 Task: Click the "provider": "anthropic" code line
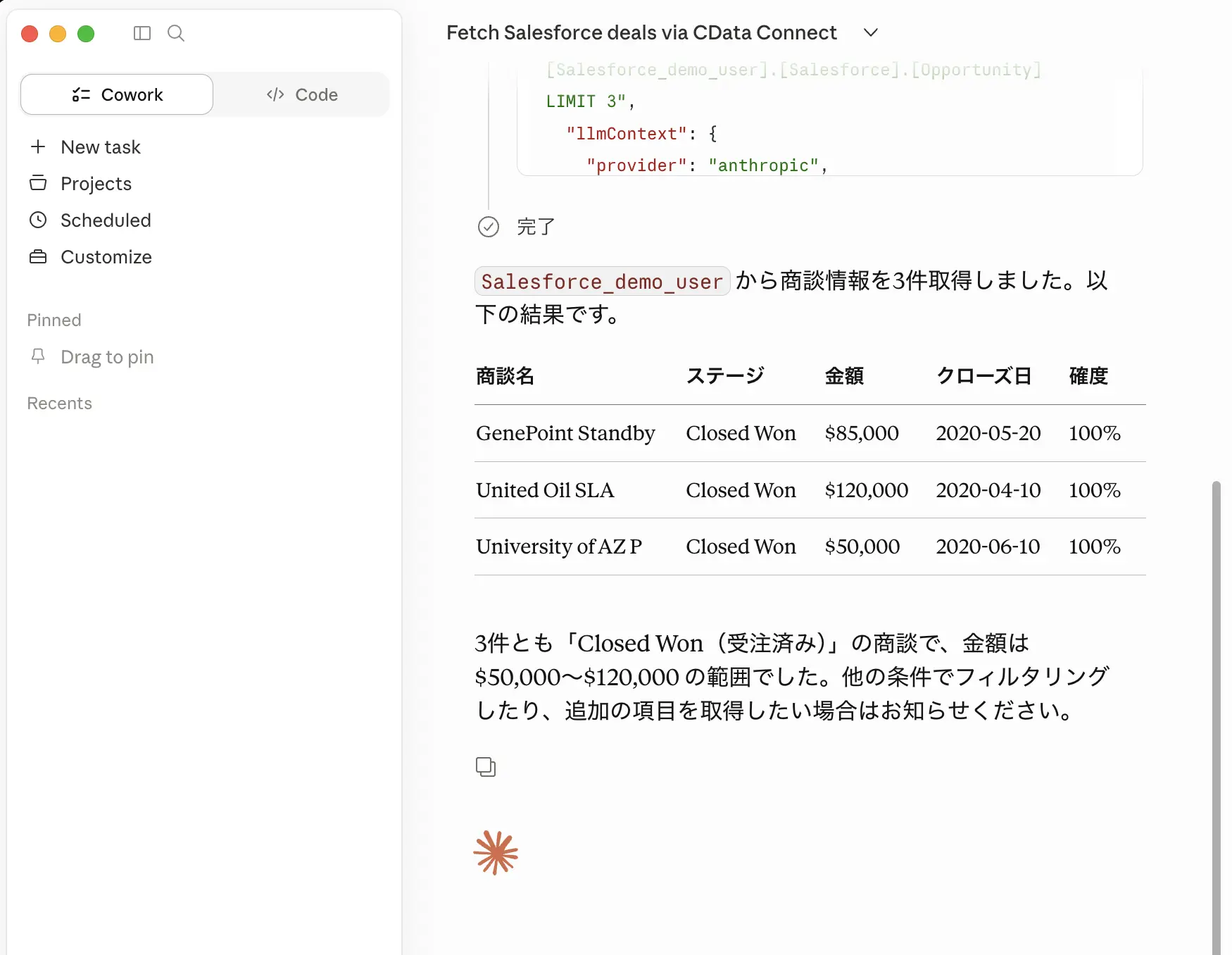[x=707, y=166]
